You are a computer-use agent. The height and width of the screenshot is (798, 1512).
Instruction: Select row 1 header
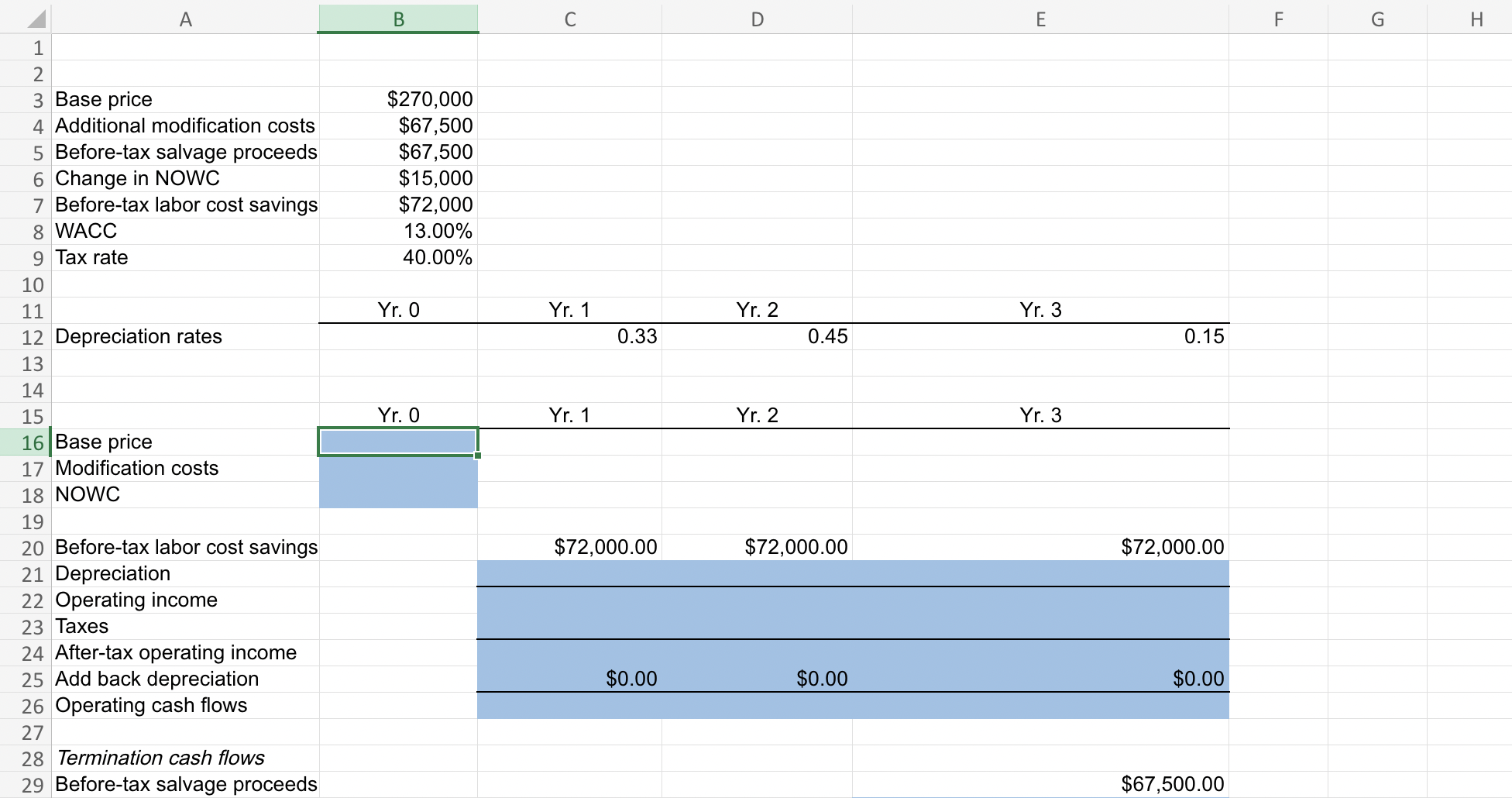coord(26,47)
